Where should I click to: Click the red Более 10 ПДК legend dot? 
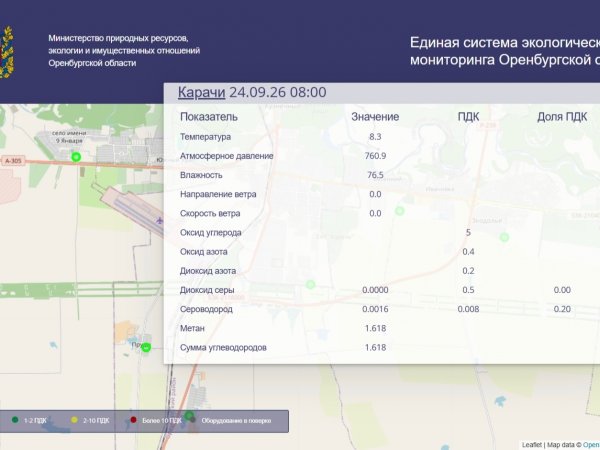tap(133, 420)
